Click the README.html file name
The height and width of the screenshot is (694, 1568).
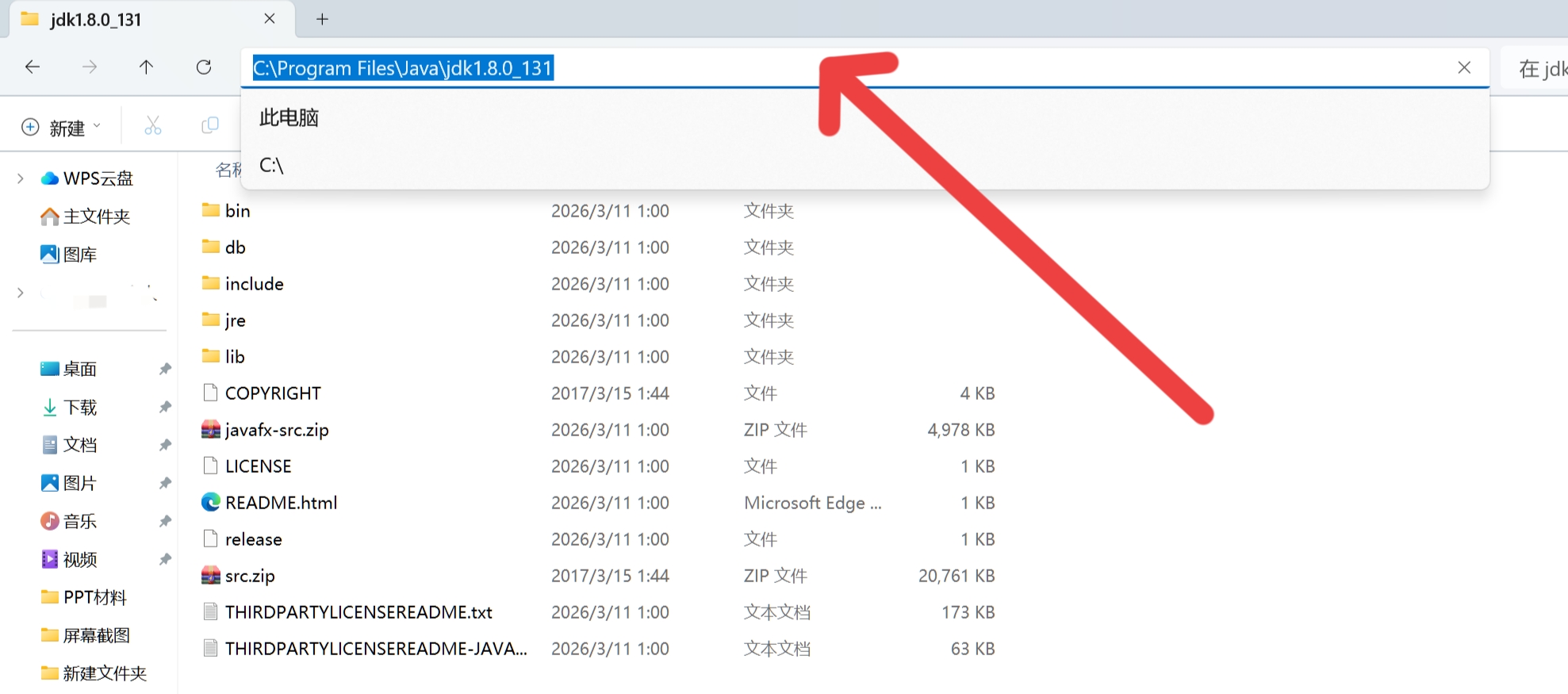[x=282, y=503]
